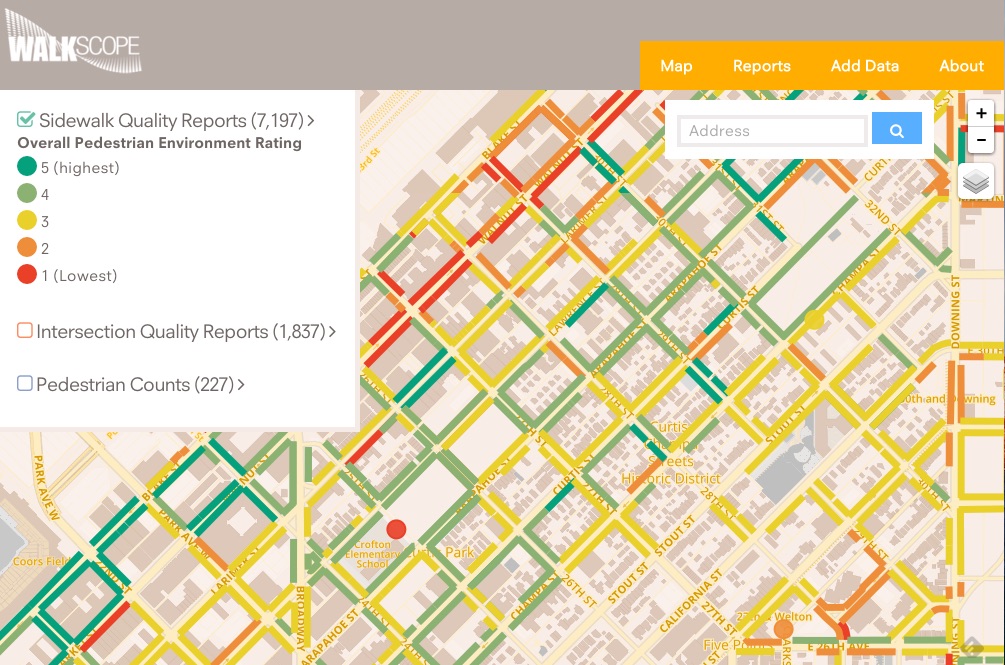Open the About page

pyautogui.click(x=961, y=66)
